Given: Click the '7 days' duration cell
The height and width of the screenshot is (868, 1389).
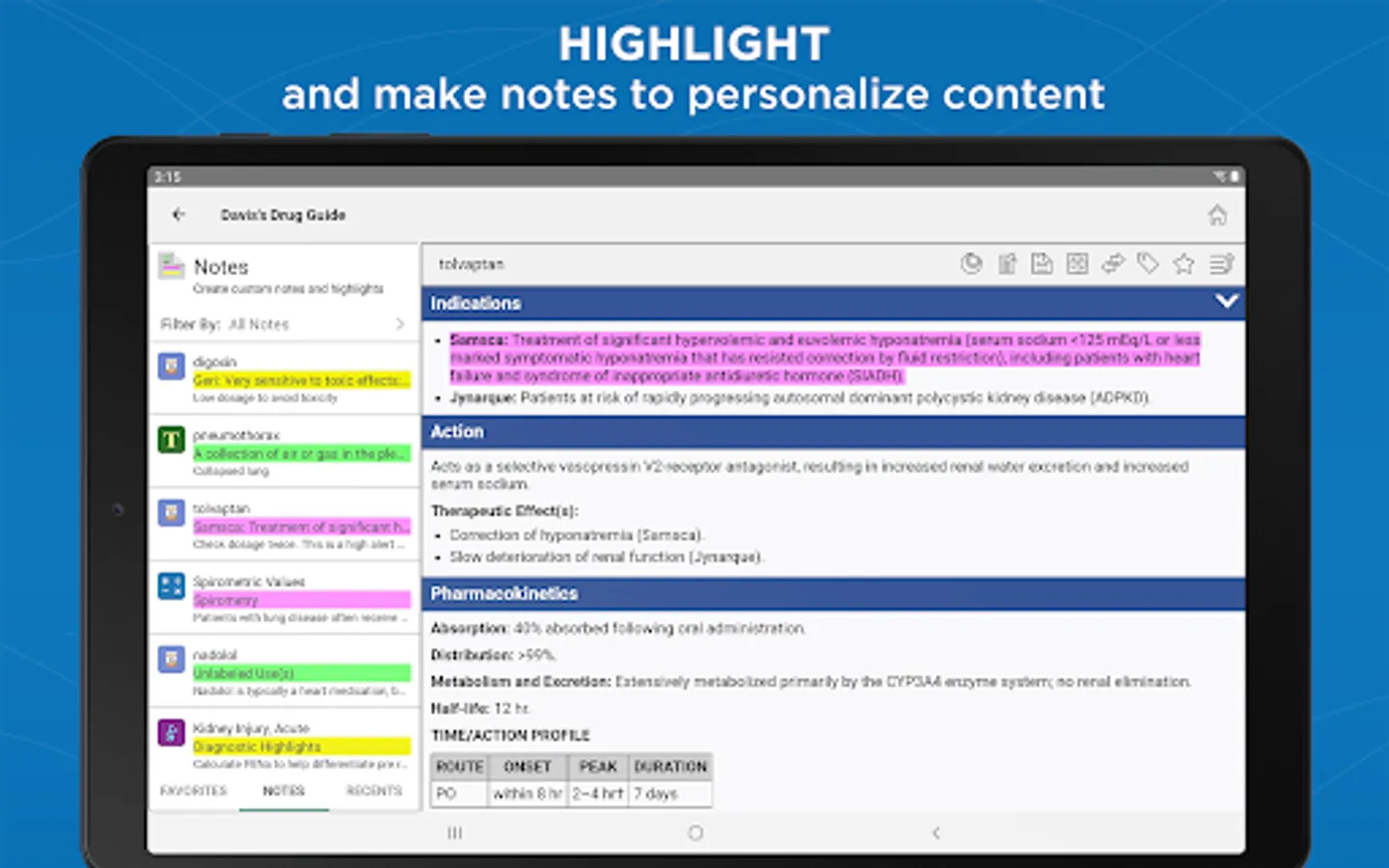Looking at the screenshot, I should 670,794.
